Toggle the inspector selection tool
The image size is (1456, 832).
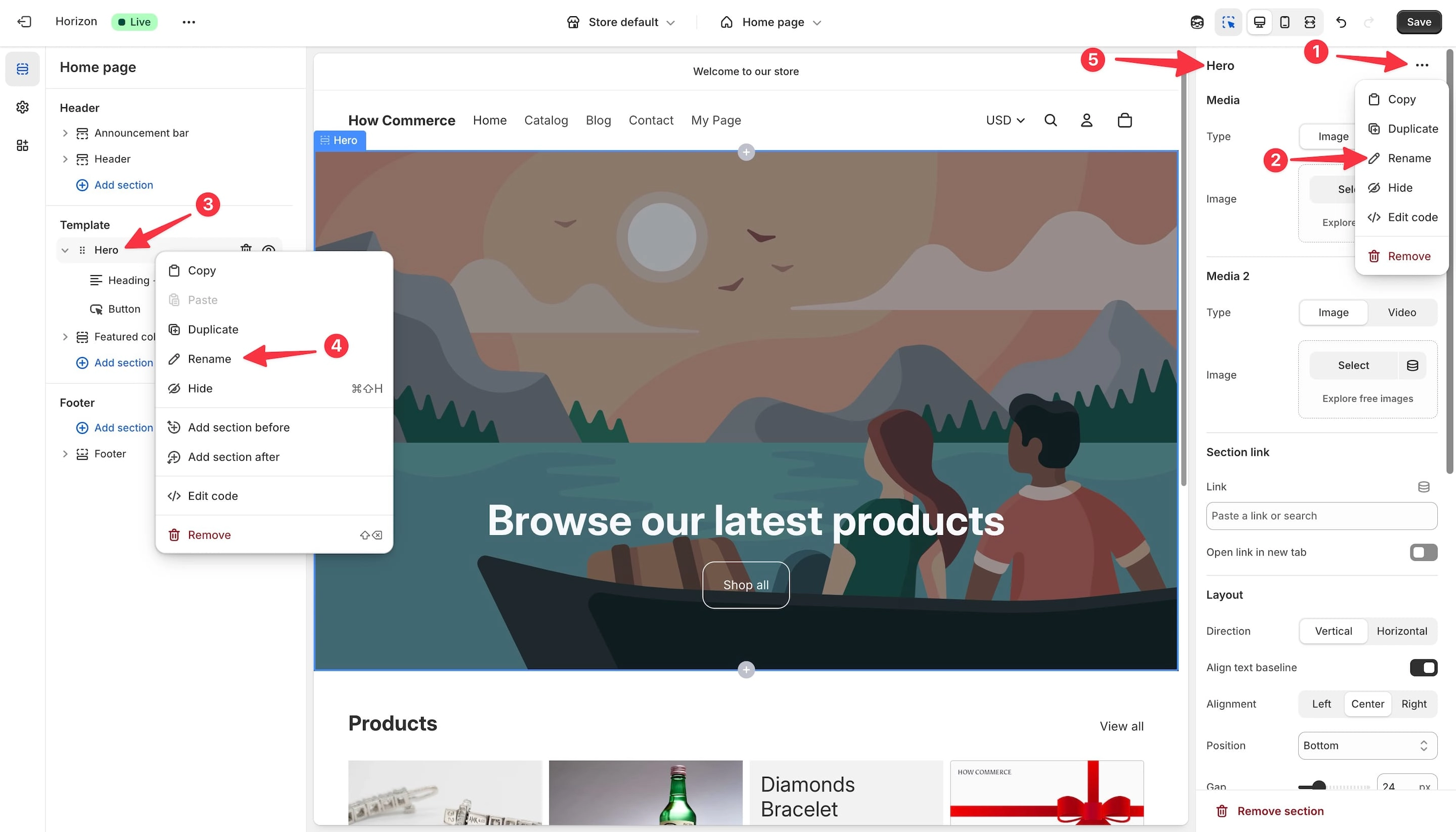[x=1228, y=22]
